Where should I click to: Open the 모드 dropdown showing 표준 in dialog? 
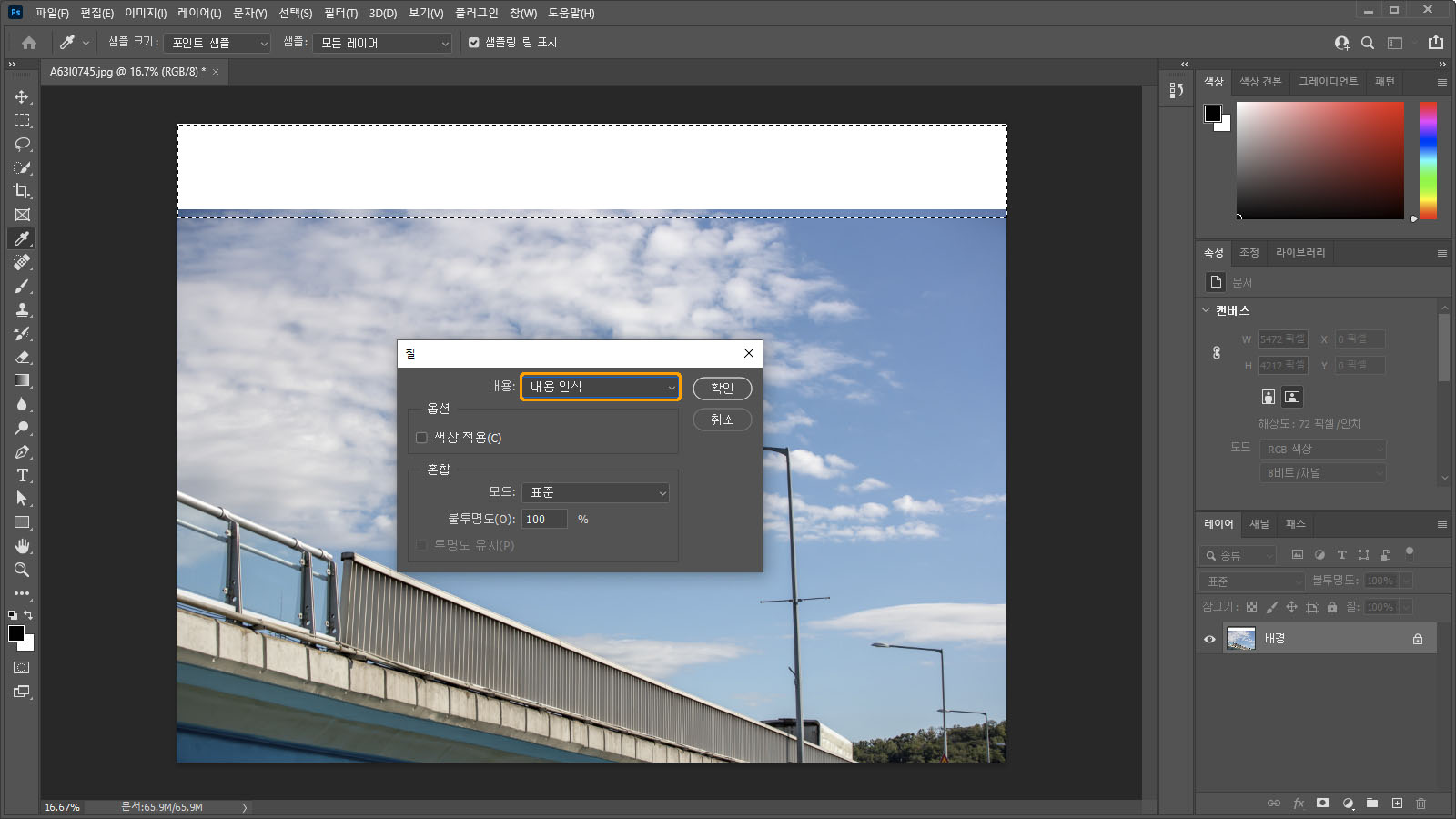[595, 492]
